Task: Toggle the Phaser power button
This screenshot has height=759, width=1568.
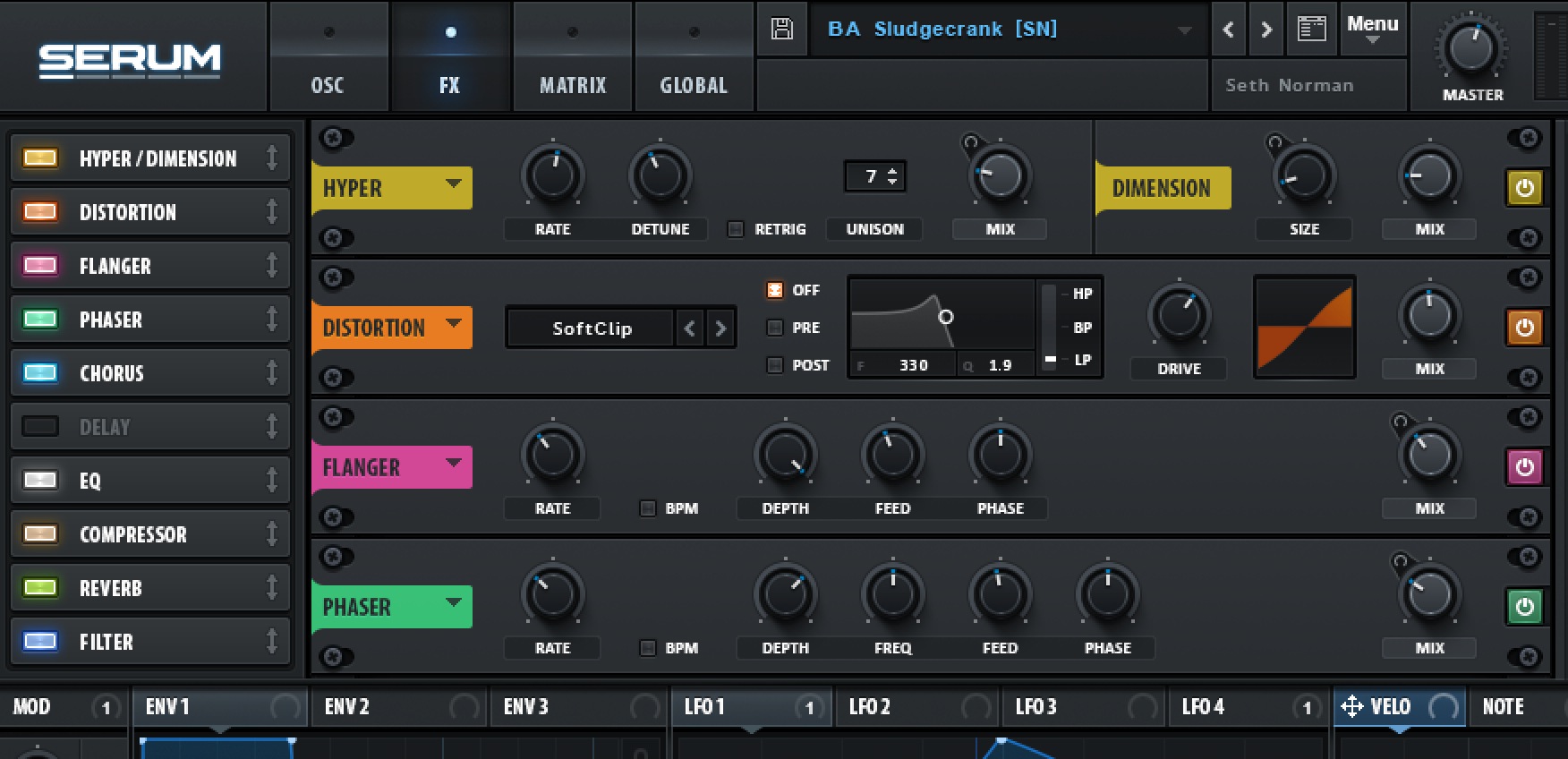Action: pyautogui.click(x=1525, y=607)
